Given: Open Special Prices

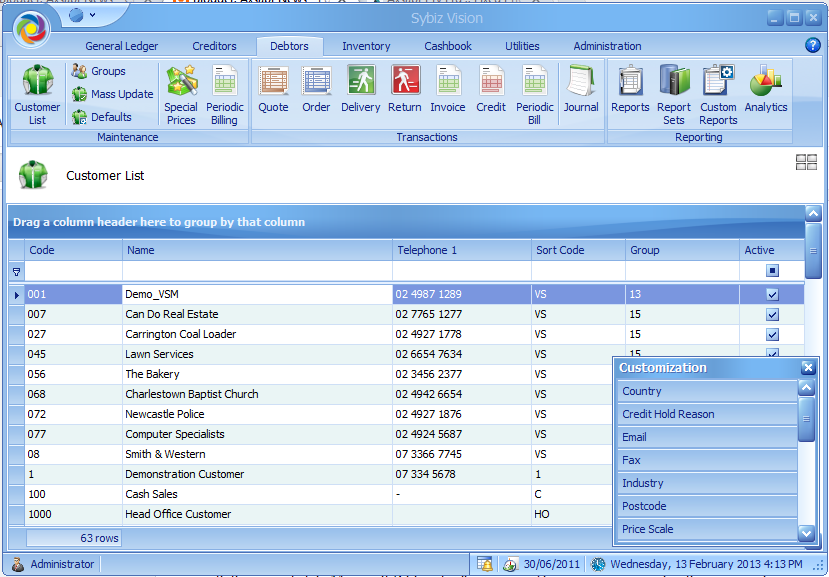Looking at the screenshot, I should 181,95.
